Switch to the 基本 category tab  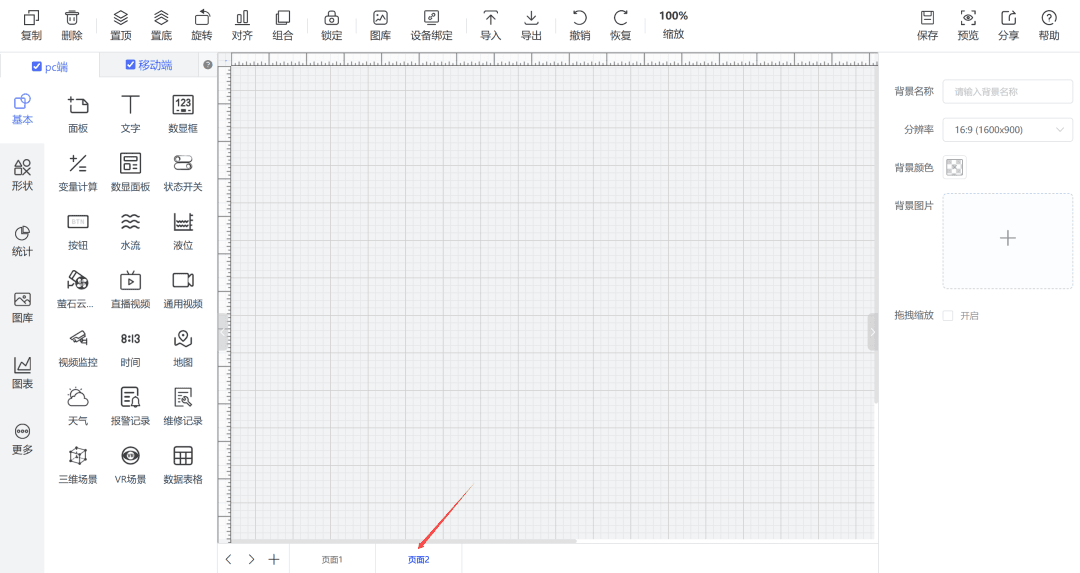[22, 110]
